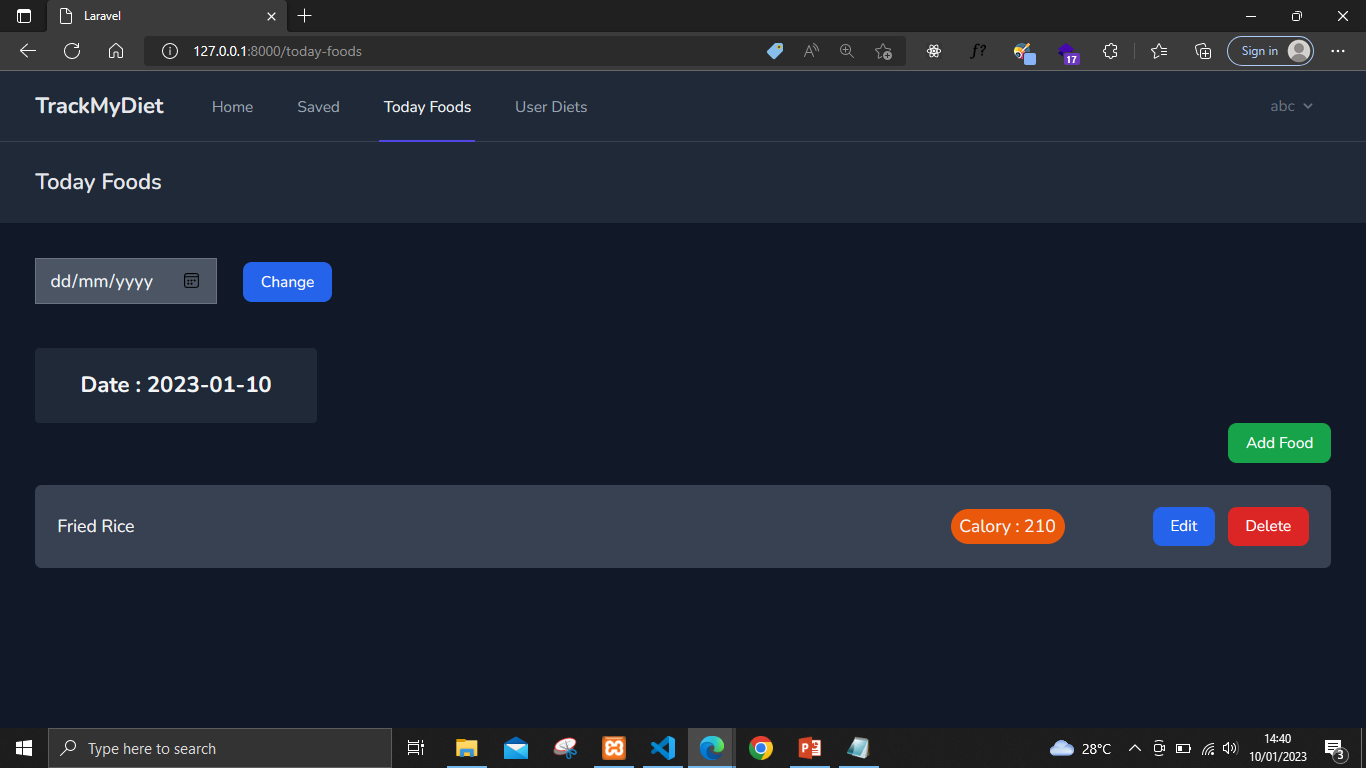Add this page to favorites
This screenshot has height=768, width=1366.
click(884, 50)
